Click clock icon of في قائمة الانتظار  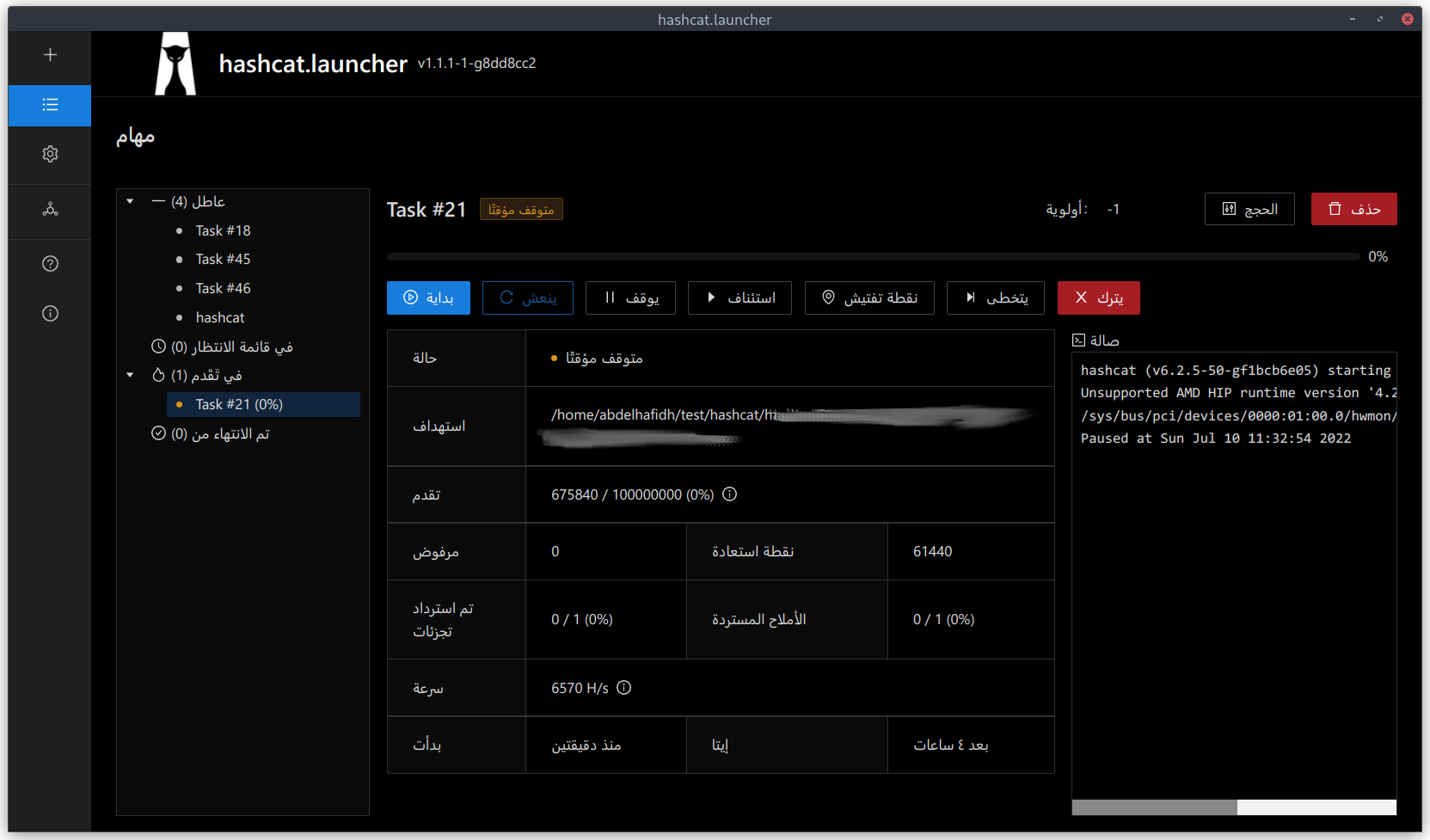click(158, 346)
